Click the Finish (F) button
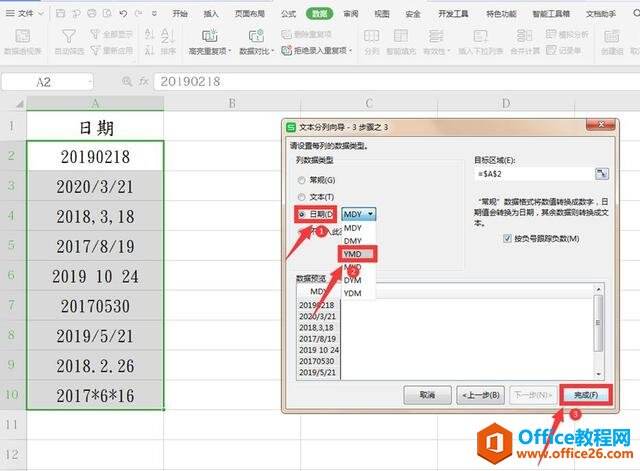The height and width of the screenshot is (471, 640). (586, 395)
